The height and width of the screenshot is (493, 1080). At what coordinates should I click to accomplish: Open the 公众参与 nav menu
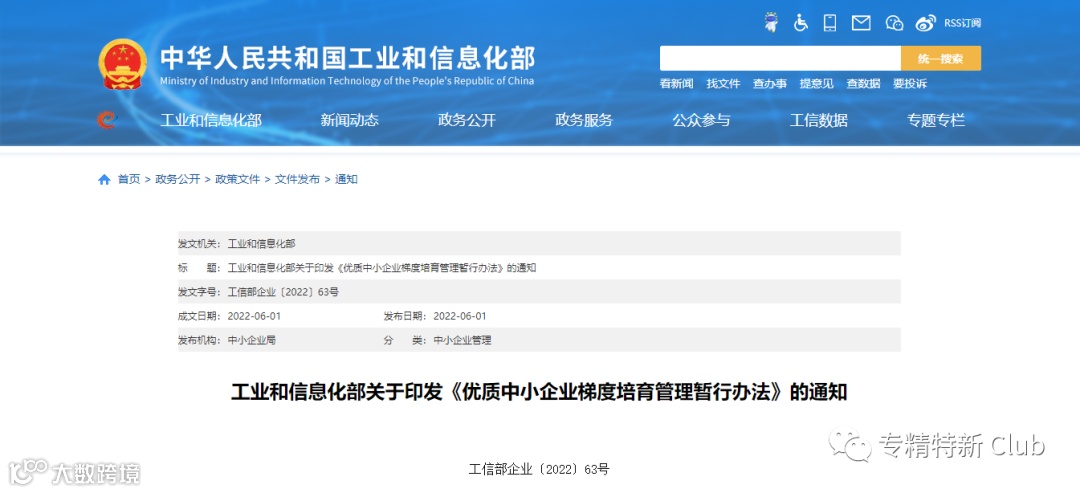tap(701, 120)
